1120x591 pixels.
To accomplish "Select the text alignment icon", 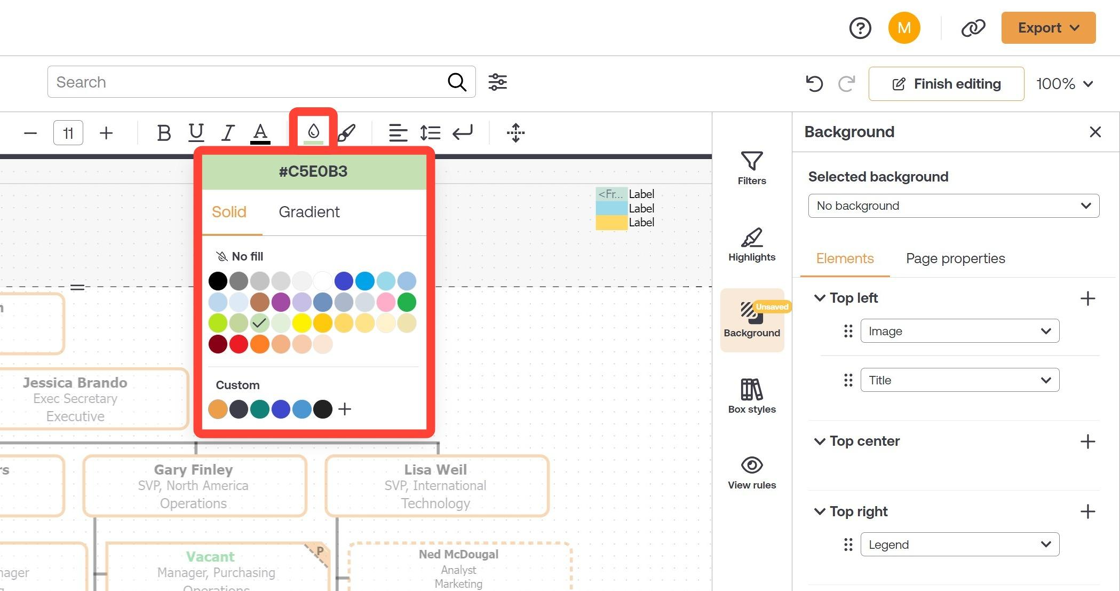I will point(397,131).
